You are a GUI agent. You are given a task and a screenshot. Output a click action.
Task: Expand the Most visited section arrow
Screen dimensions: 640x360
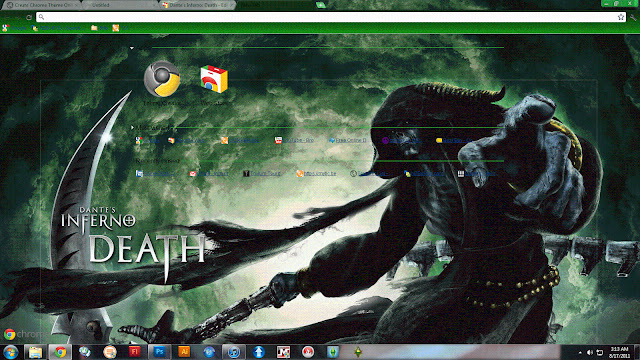132,127
